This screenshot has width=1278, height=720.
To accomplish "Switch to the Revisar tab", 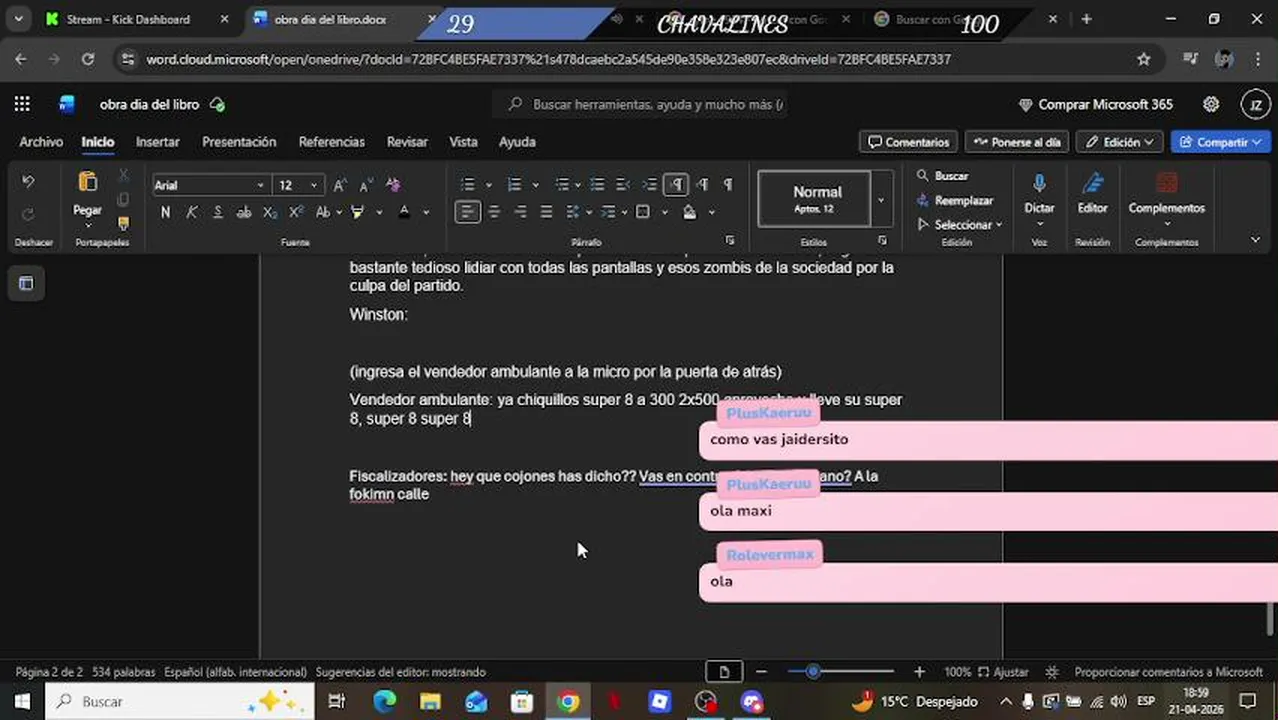I will click(x=407, y=142).
